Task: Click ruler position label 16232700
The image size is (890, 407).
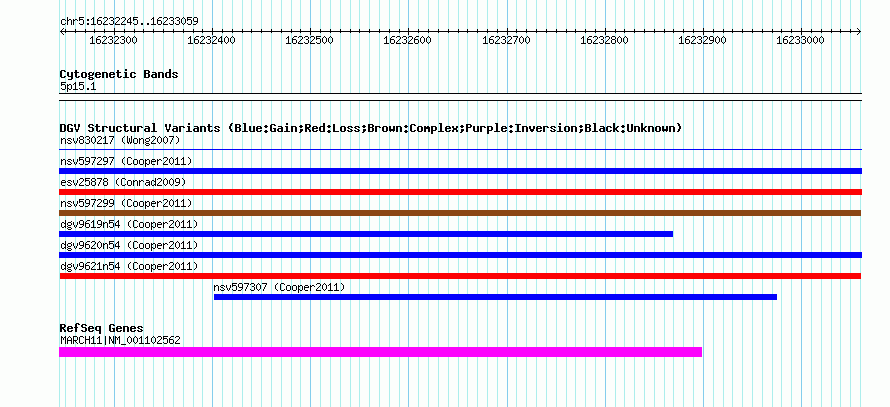Action: point(506,40)
